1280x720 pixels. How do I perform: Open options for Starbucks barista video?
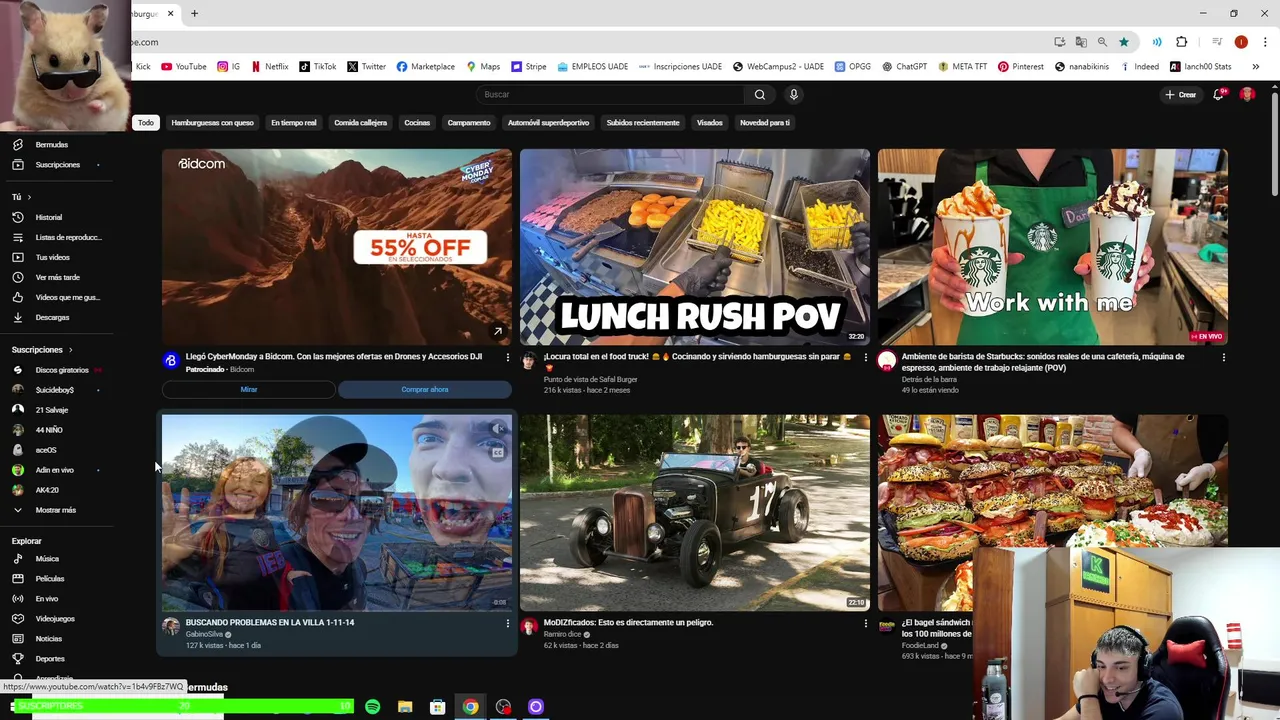pyautogui.click(x=1223, y=357)
